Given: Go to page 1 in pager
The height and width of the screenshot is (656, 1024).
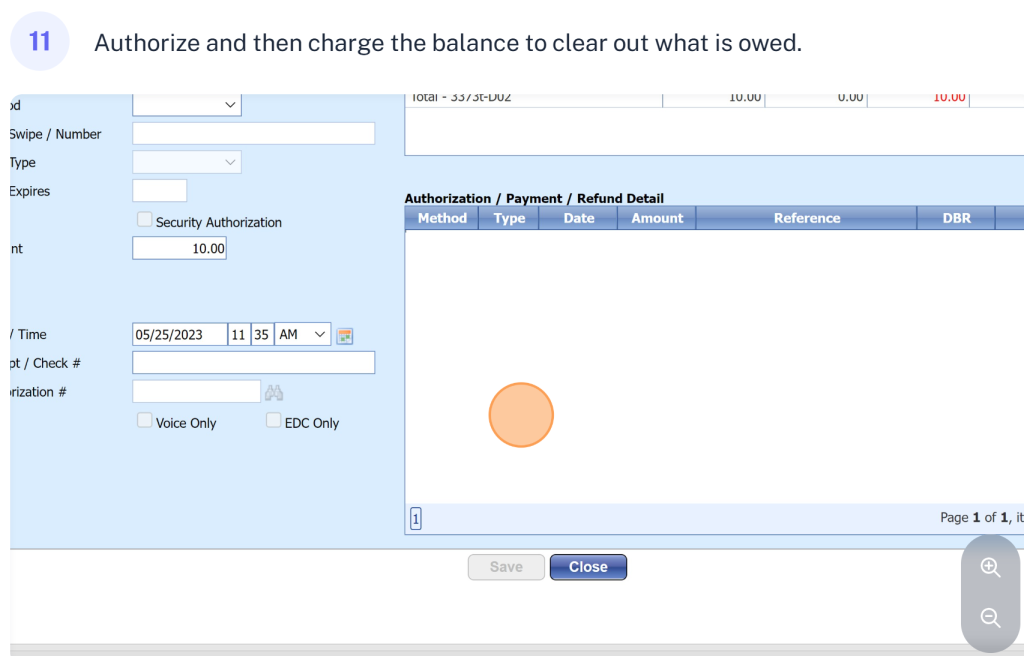Looking at the screenshot, I should pos(416,518).
